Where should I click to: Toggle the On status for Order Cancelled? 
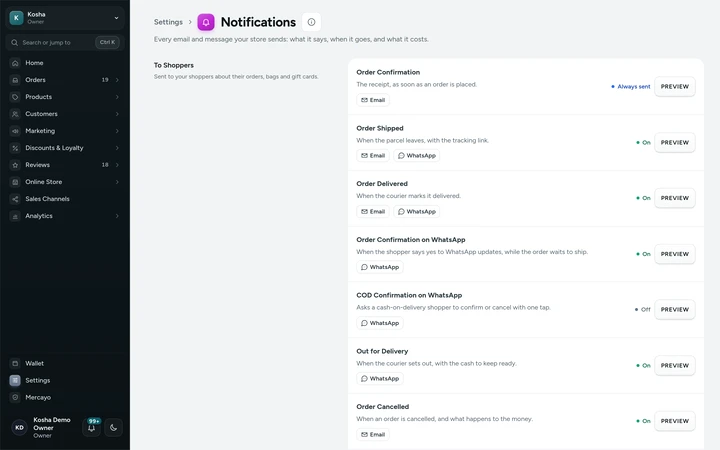coord(643,421)
